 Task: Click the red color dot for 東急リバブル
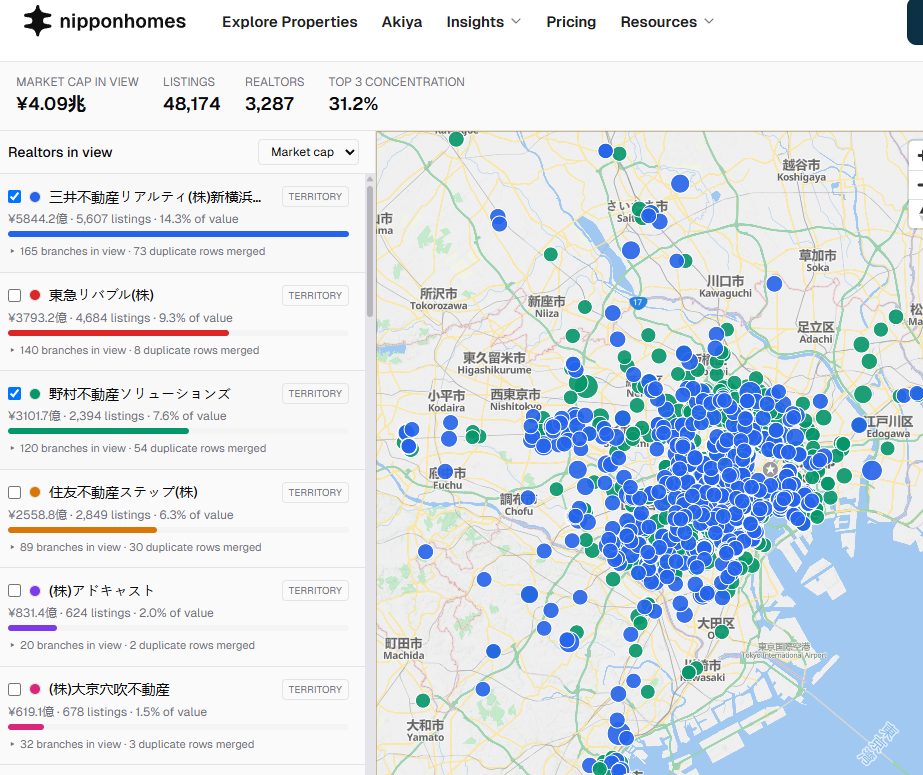35,295
